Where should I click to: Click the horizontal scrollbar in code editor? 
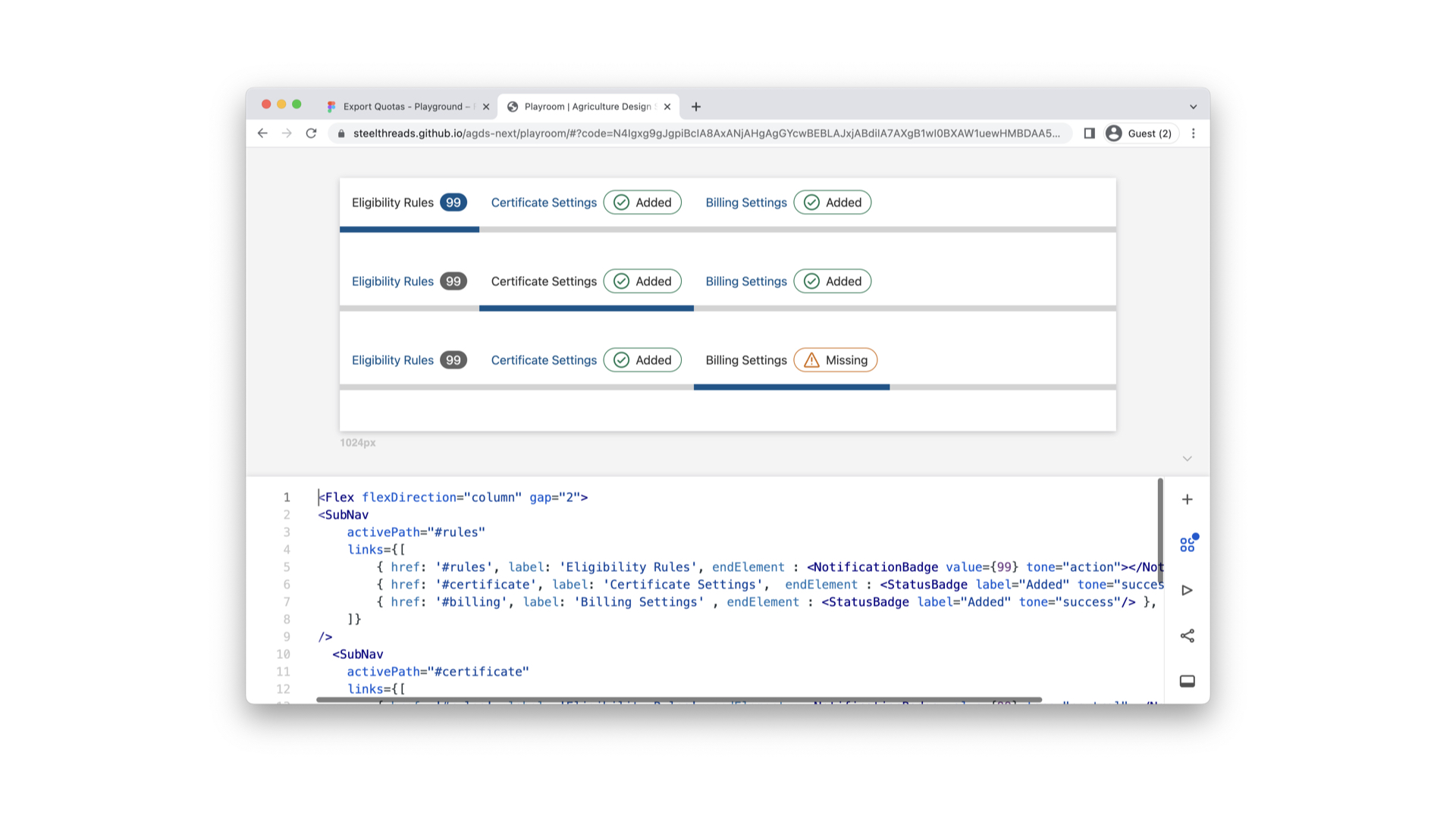(679, 699)
